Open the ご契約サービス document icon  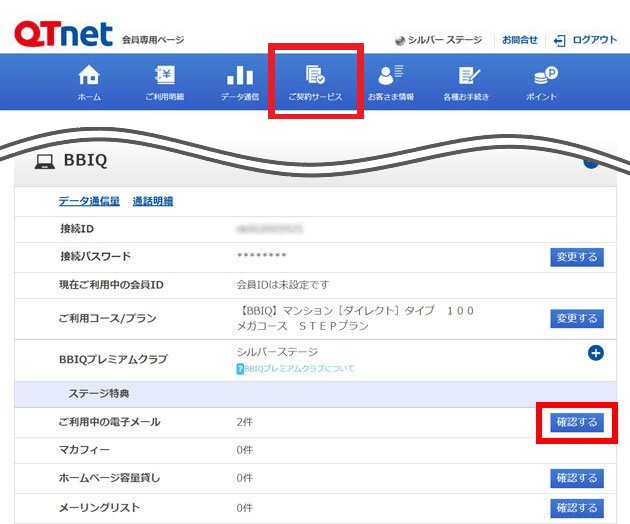pos(315,76)
